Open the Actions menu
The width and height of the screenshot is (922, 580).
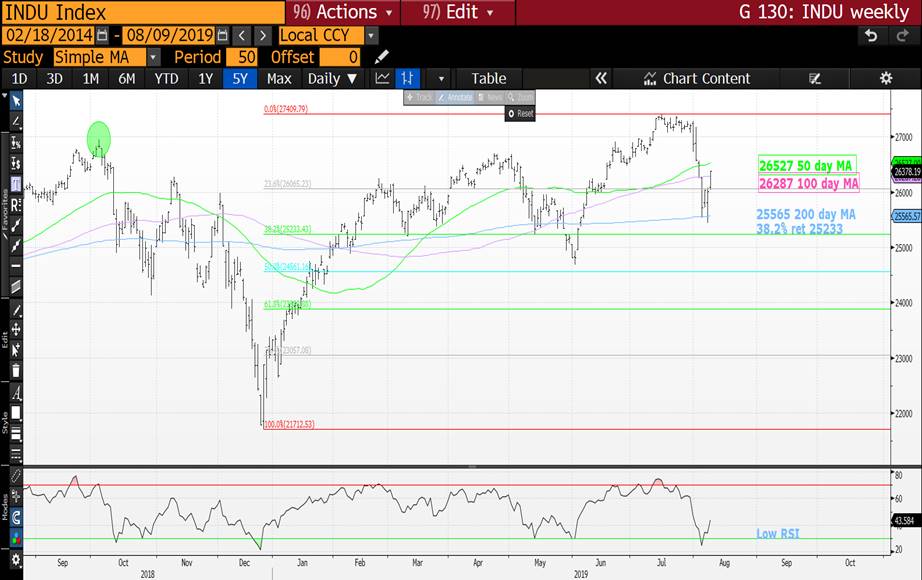point(343,12)
